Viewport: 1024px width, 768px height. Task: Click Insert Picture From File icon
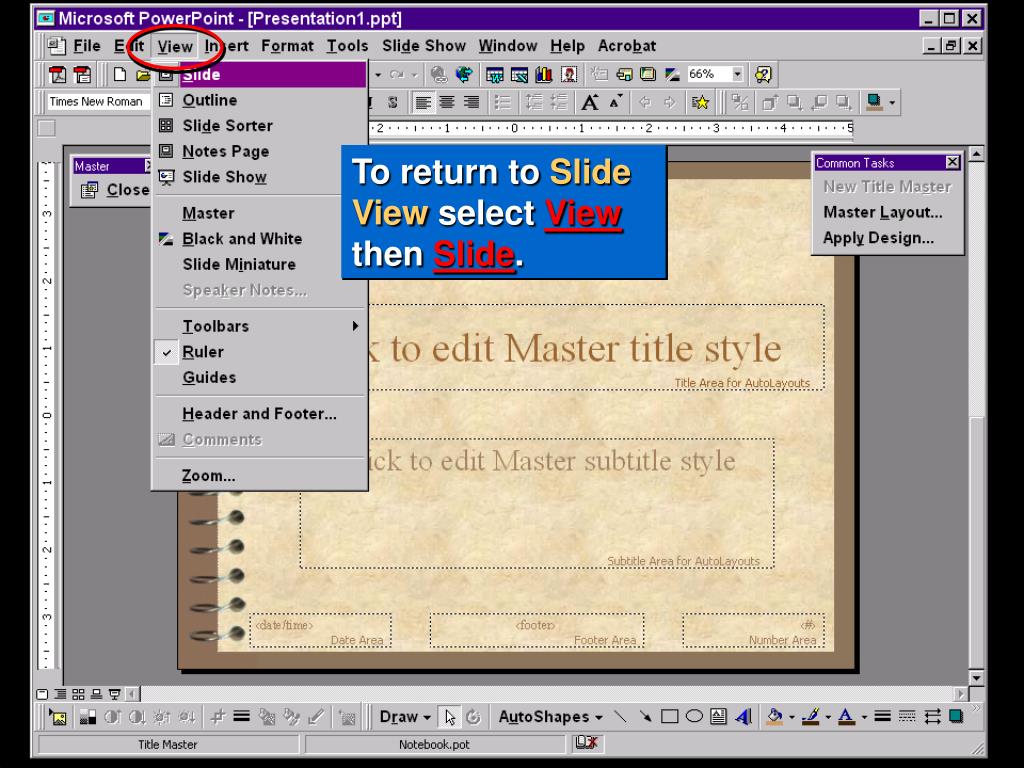coord(57,718)
